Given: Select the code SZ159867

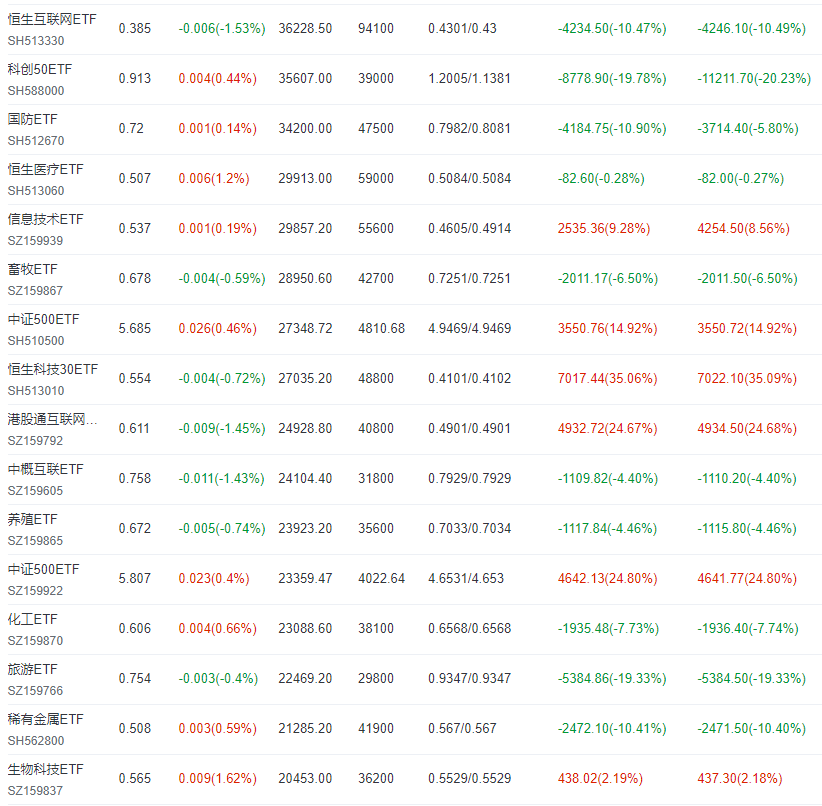Looking at the screenshot, I should 35,291.
